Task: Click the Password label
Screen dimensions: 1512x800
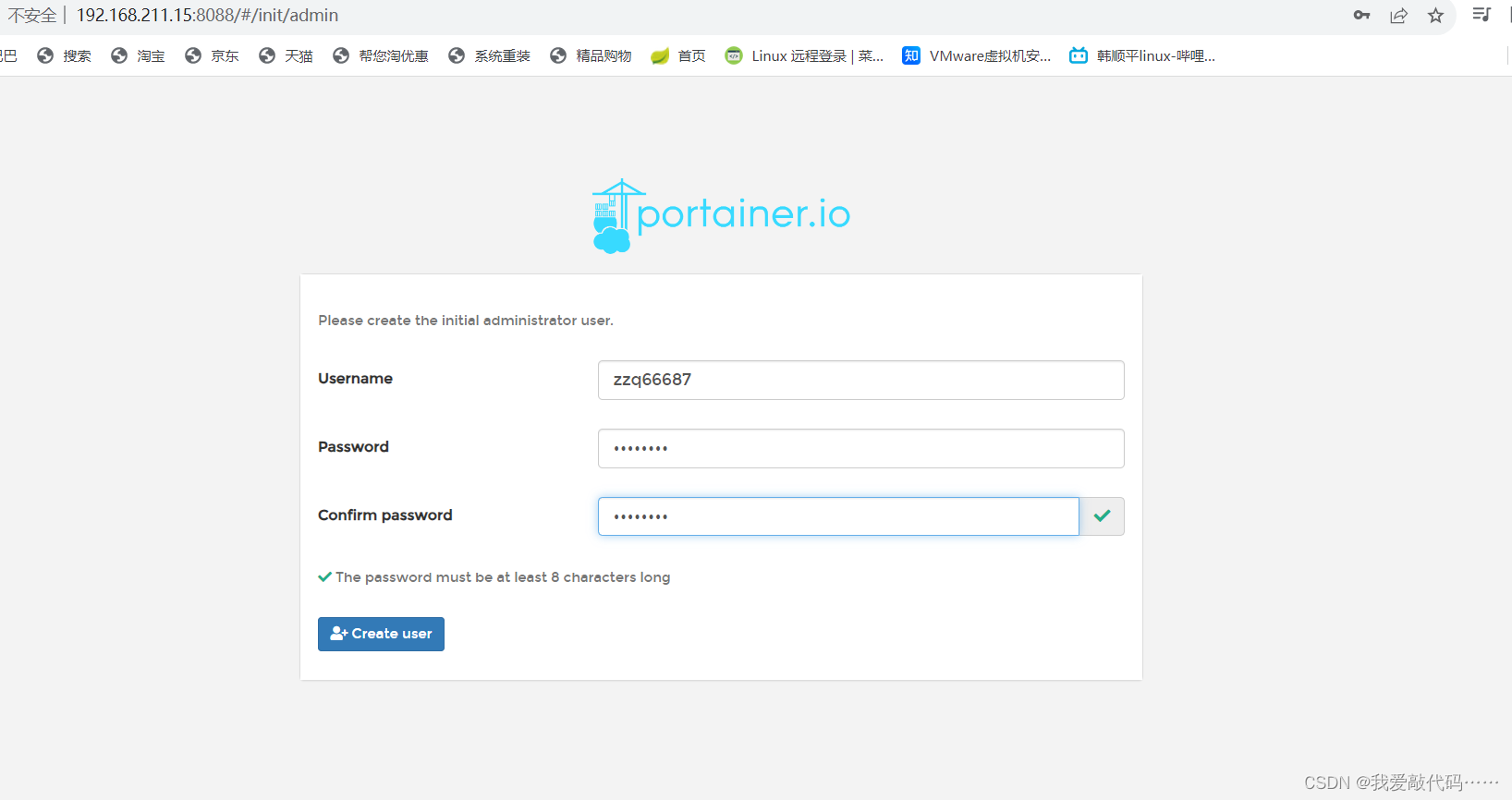Action: 353,447
